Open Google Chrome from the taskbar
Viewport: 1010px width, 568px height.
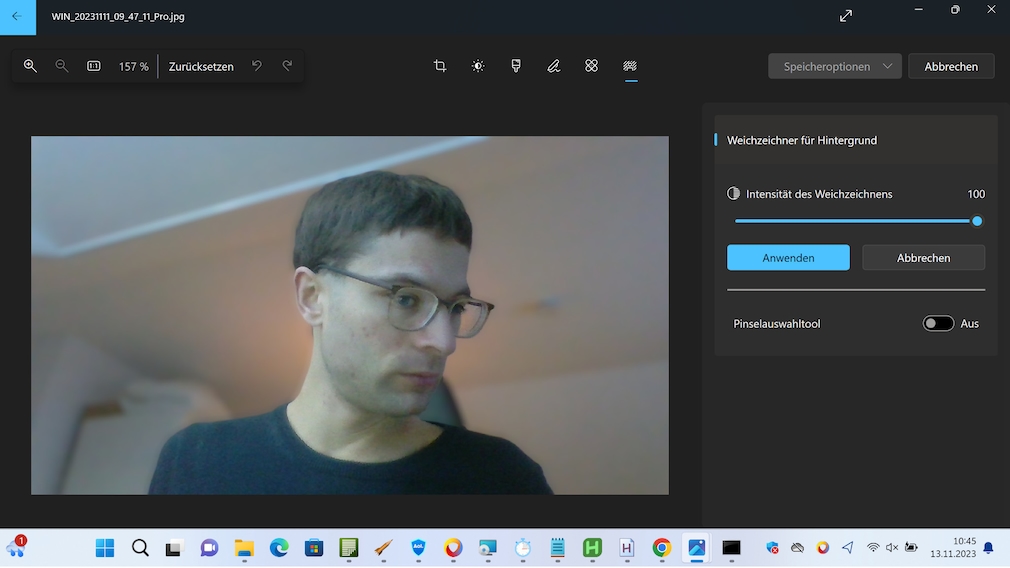coord(662,548)
